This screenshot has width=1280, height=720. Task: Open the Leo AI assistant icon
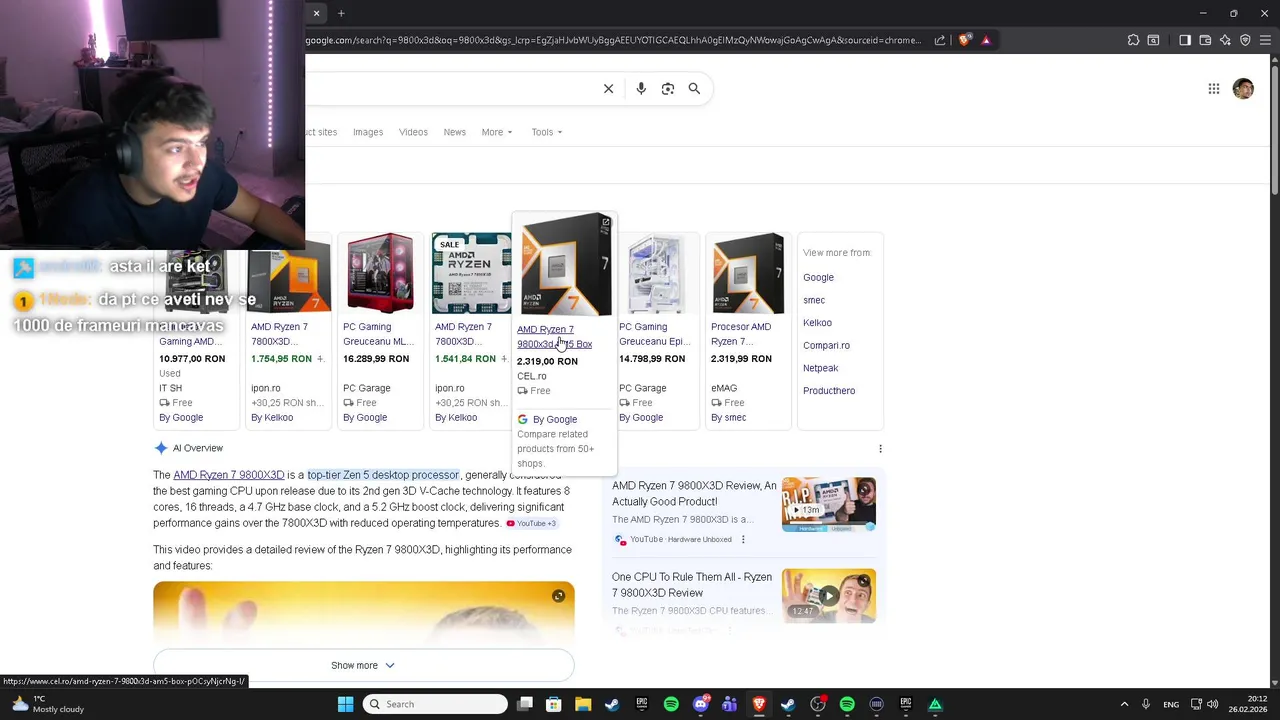[1225, 40]
